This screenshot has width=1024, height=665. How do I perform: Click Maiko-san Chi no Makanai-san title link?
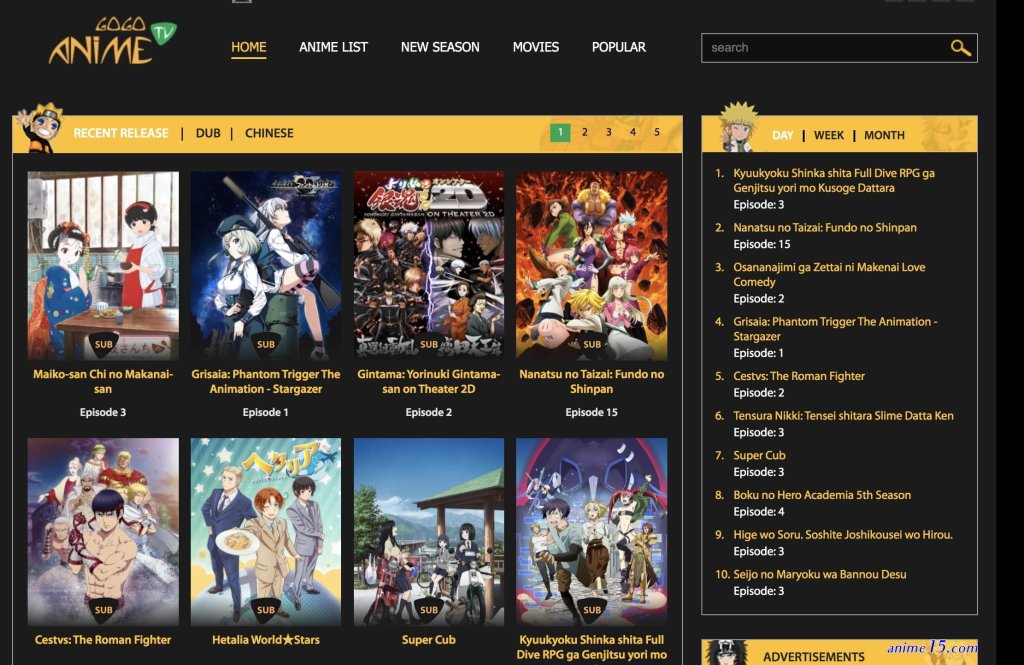click(x=103, y=381)
